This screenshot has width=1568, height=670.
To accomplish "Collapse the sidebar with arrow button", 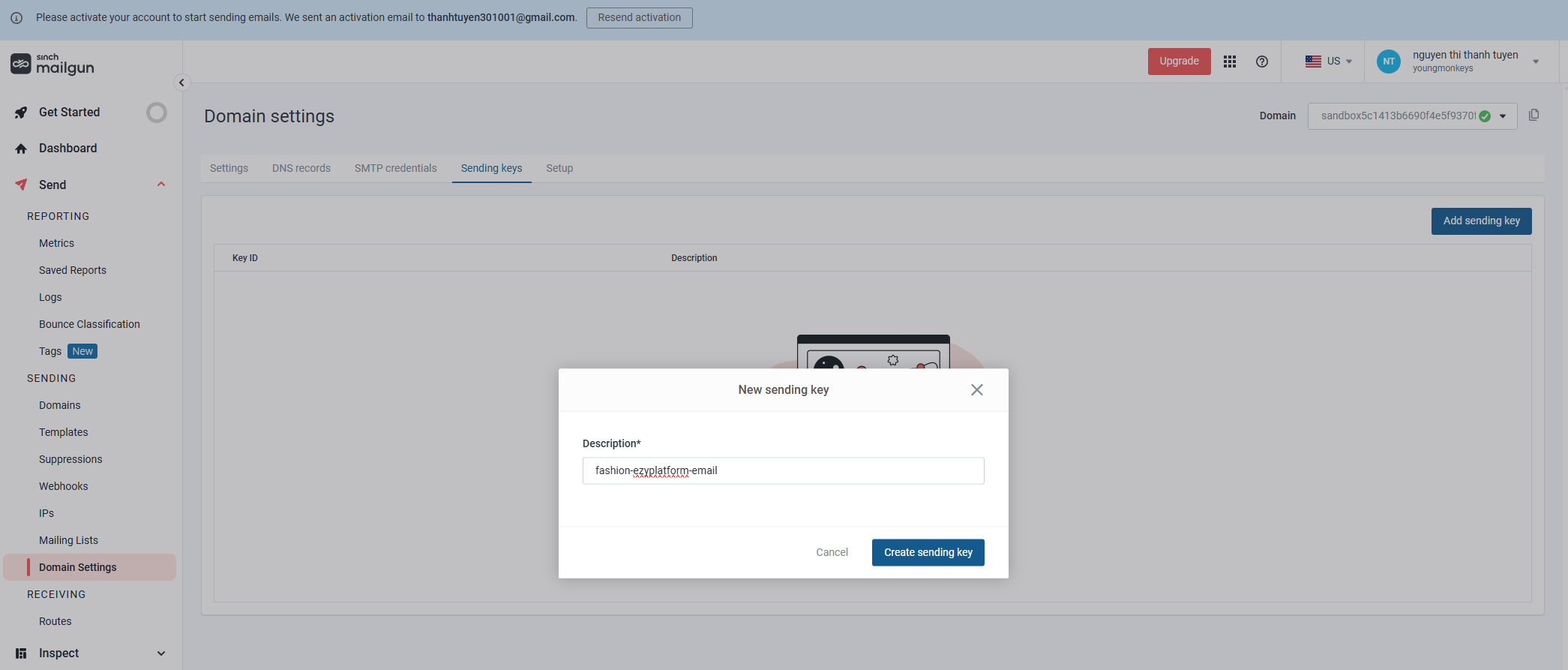I will [181, 83].
